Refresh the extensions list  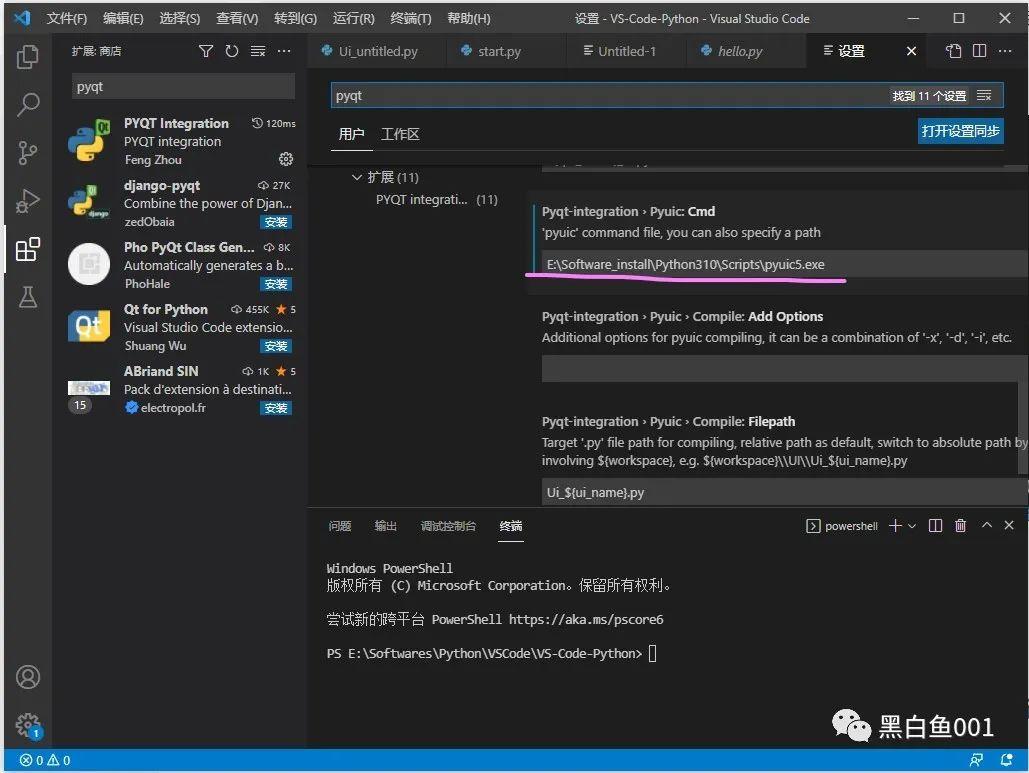point(232,51)
